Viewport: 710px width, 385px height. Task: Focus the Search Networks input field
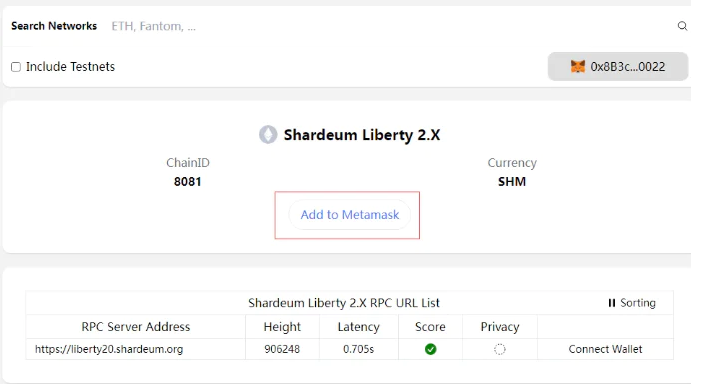pos(389,26)
